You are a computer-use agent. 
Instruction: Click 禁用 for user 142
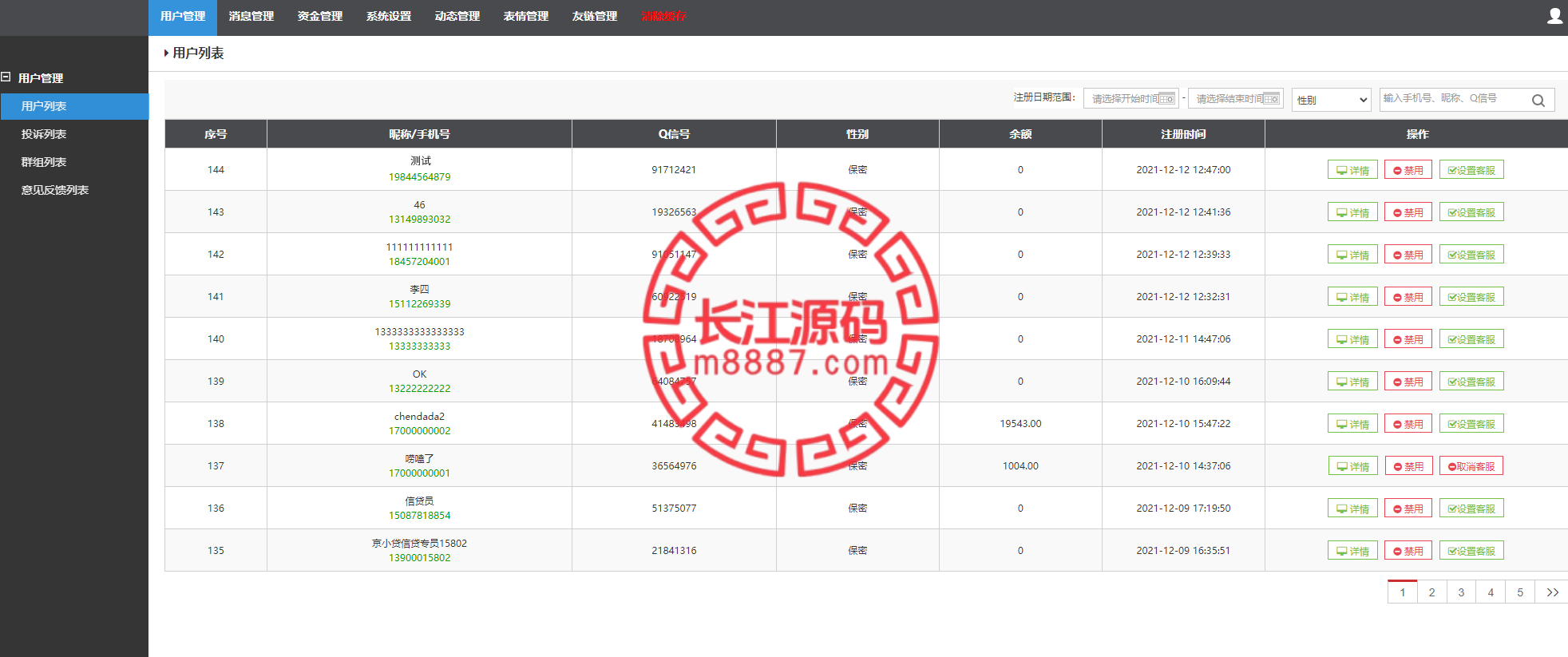pyautogui.click(x=1408, y=255)
